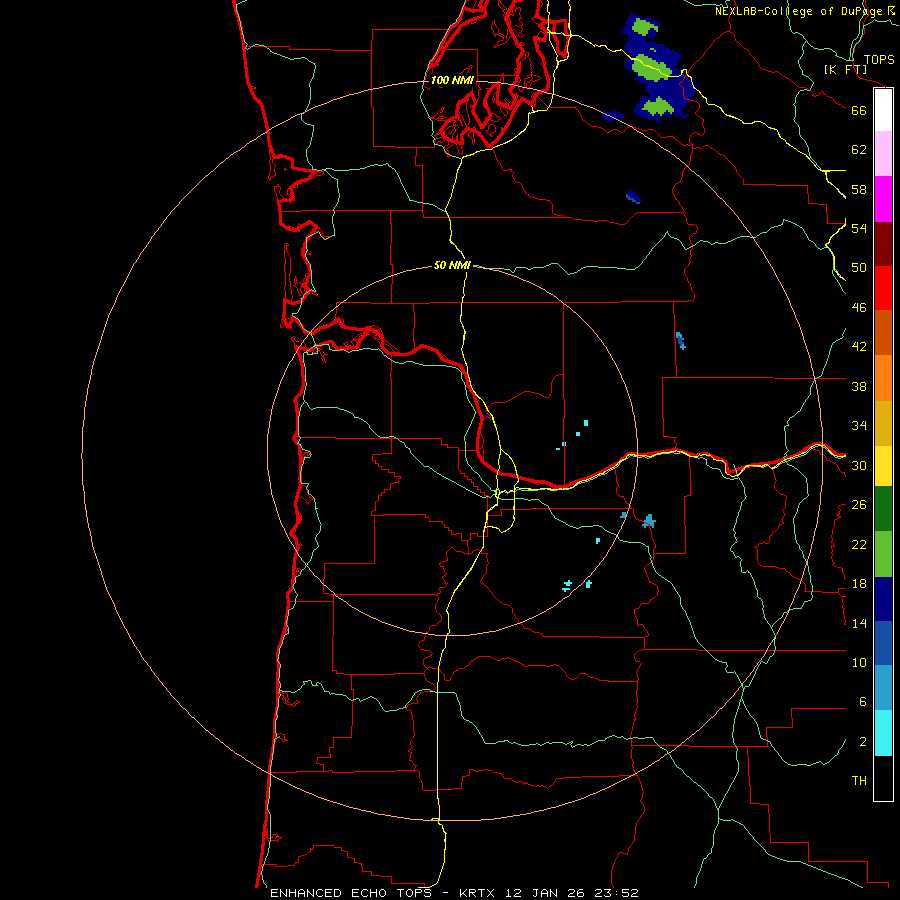This screenshot has width=900, height=900.
Task: Click the magenta 58 legend swatch
Action: [883, 199]
